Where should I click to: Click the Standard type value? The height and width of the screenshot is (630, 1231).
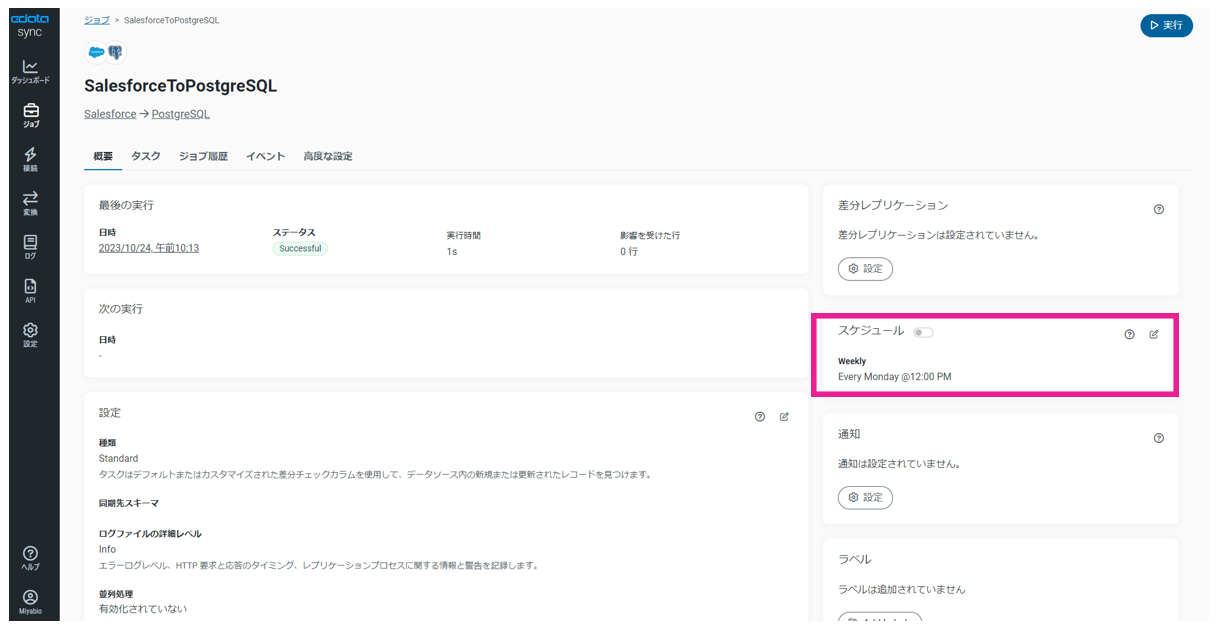(x=119, y=458)
